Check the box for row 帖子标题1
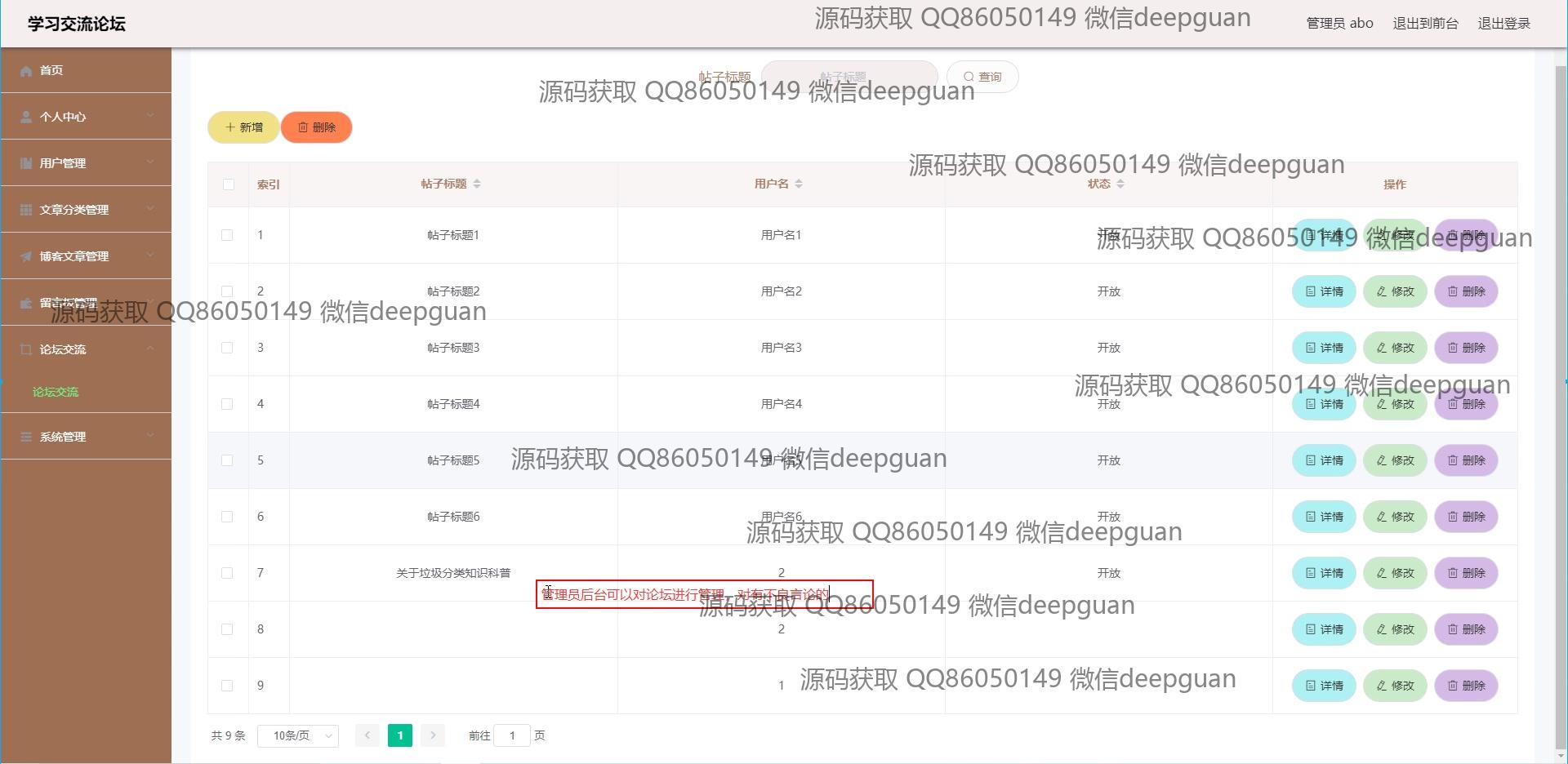 tap(227, 235)
